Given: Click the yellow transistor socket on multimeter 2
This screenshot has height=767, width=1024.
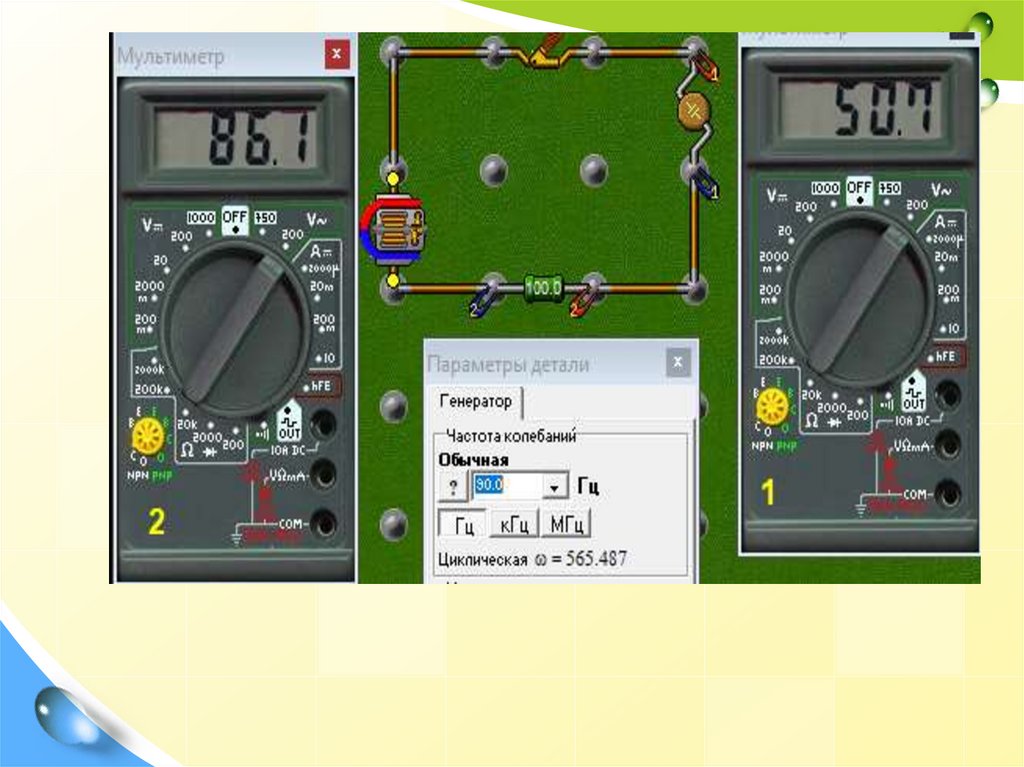Looking at the screenshot, I should (x=148, y=436).
